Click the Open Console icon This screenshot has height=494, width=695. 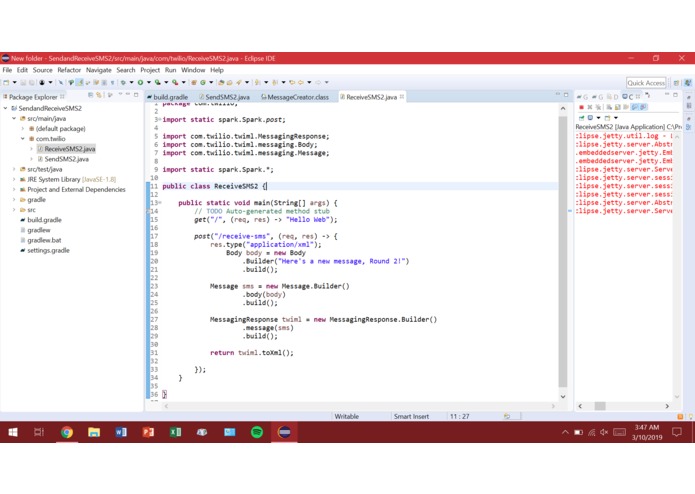point(607,118)
